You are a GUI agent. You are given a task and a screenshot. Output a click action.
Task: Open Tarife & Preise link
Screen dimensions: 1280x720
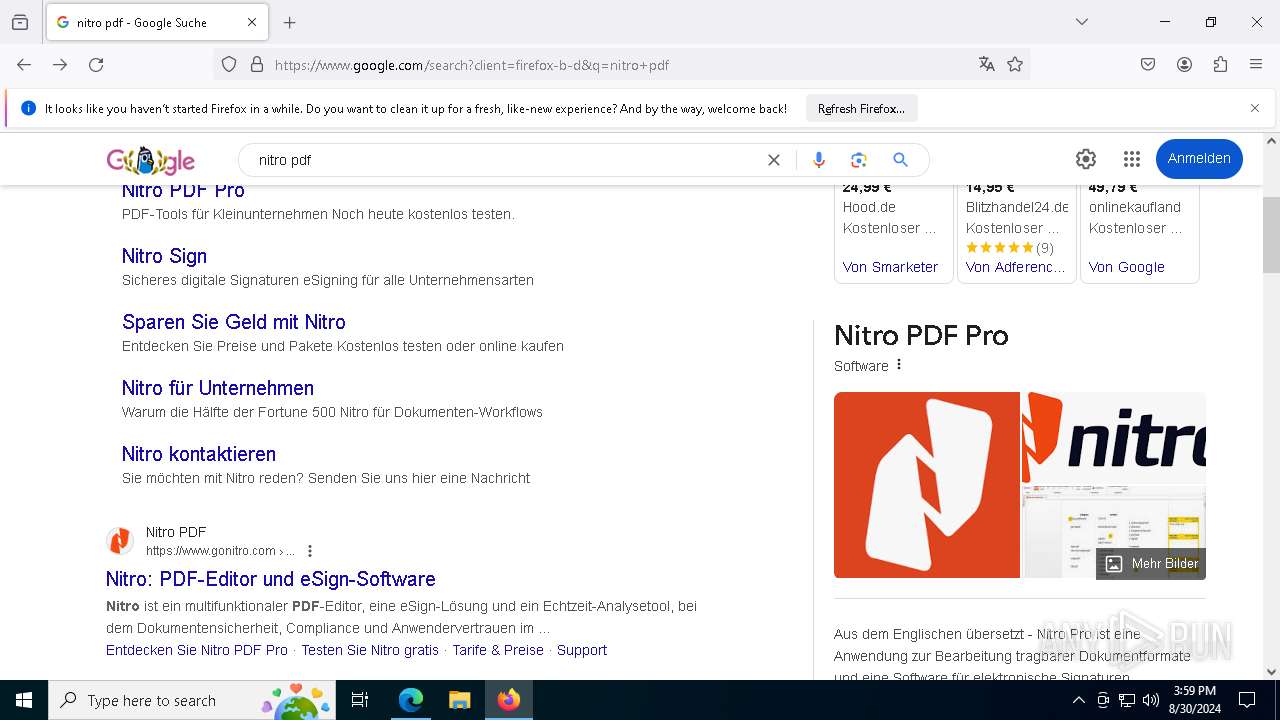(x=498, y=650)
